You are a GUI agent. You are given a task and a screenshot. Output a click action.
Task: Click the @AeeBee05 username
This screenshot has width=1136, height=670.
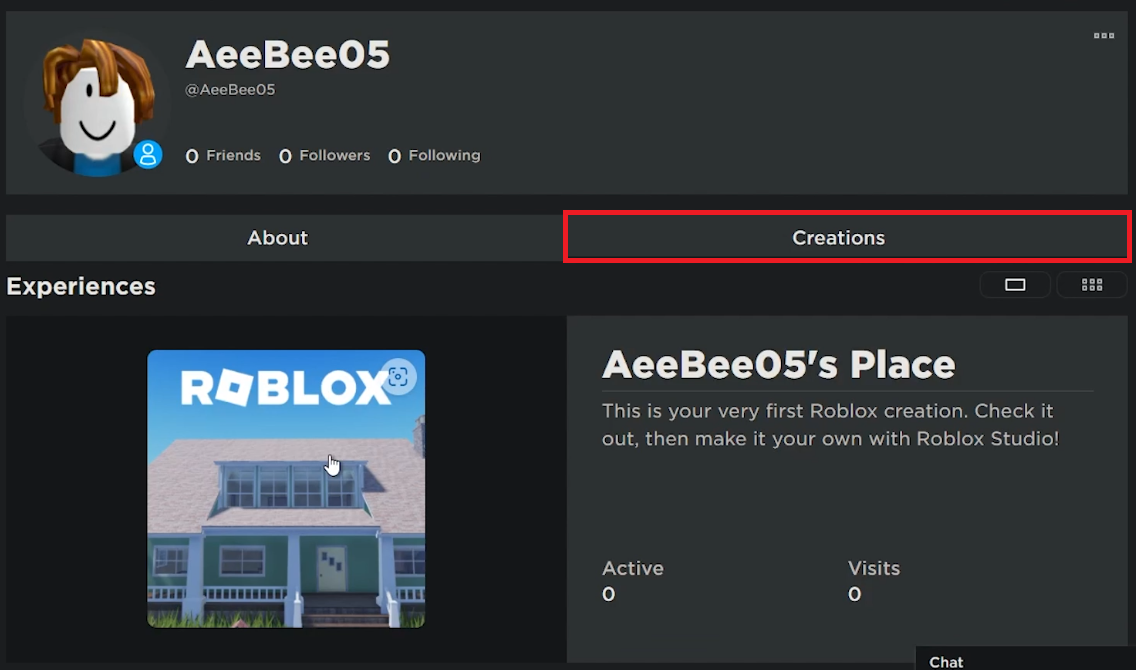coord(231,89)
